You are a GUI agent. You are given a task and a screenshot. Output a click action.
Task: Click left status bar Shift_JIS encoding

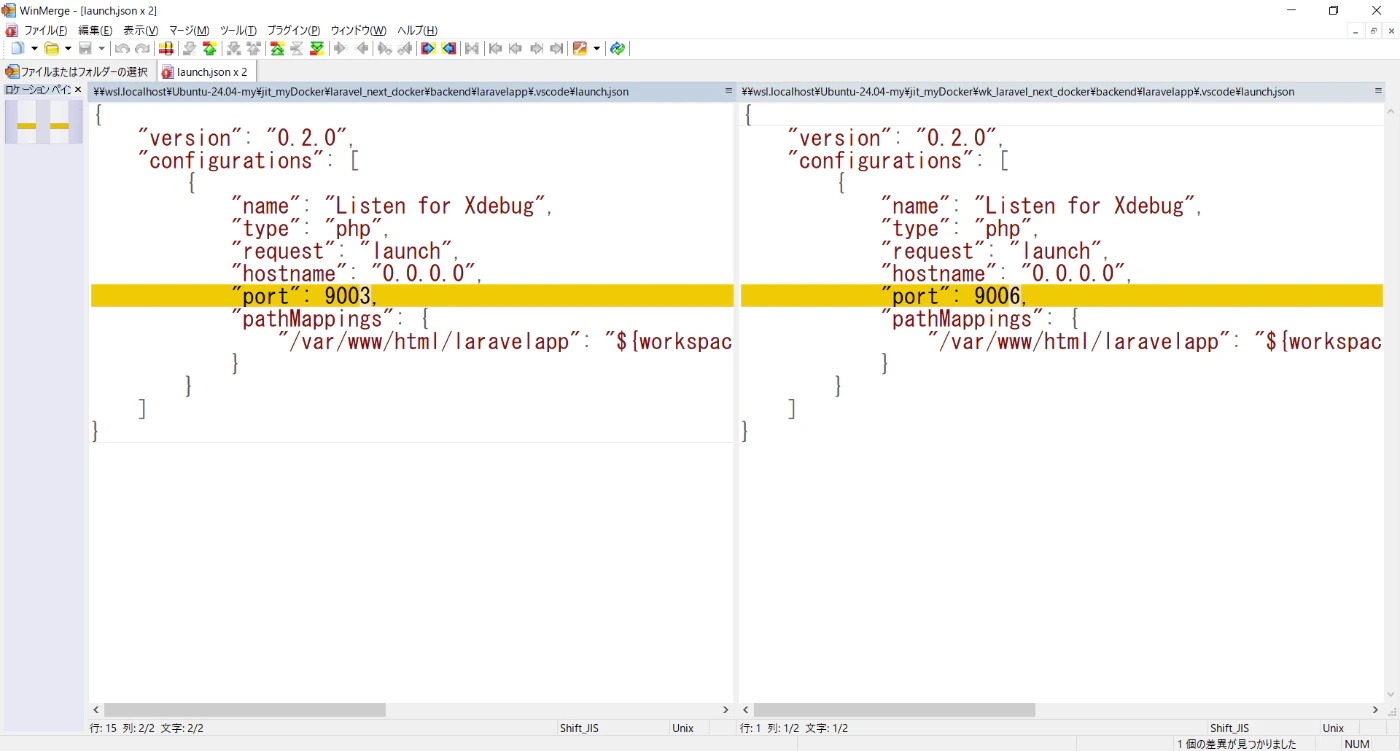tap(579, 728)
